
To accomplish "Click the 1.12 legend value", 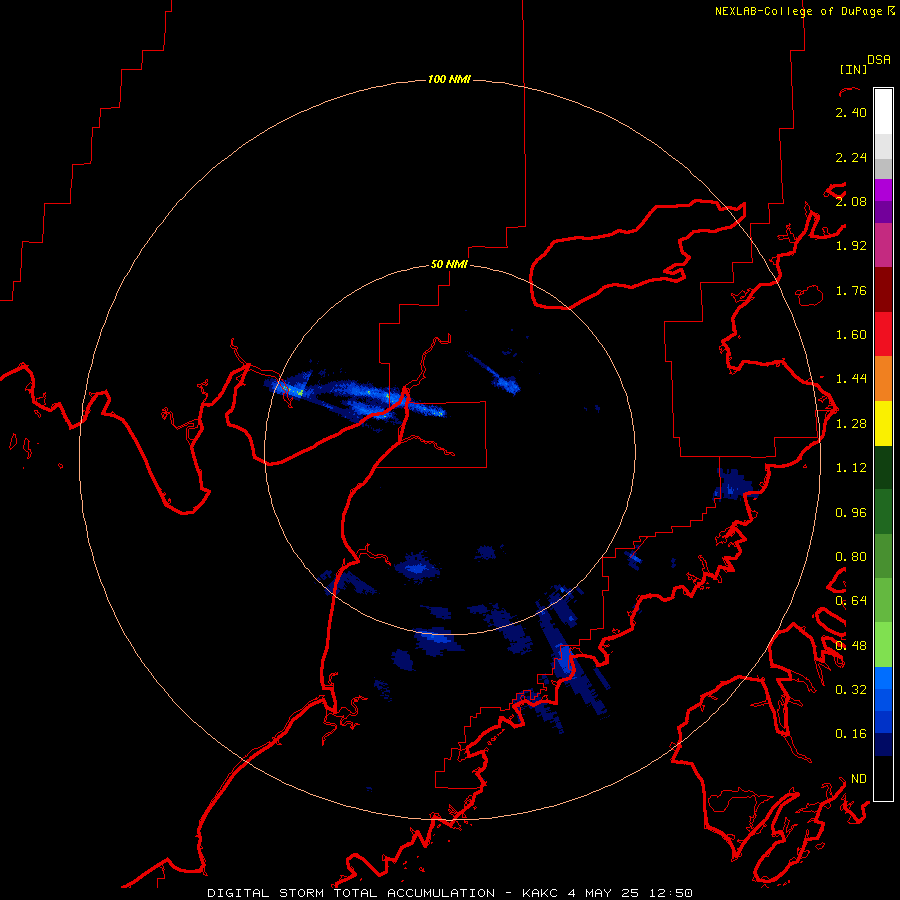I will click(851, 468).
